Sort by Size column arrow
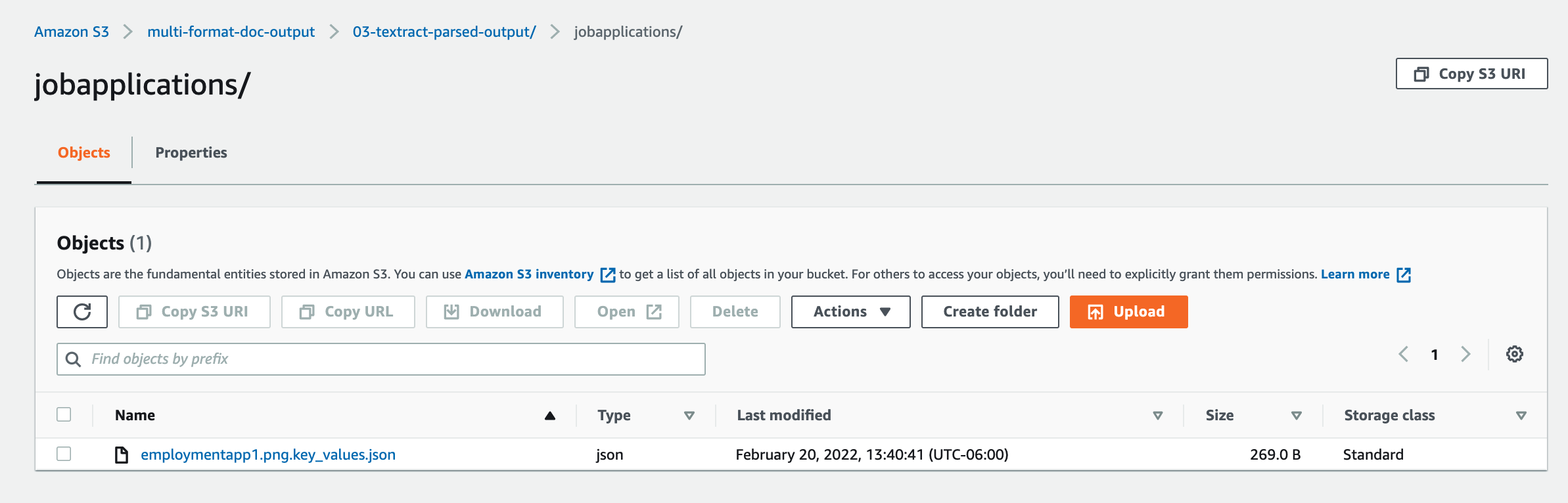Screen dimensions: 1568x503 coord(1296,416)
